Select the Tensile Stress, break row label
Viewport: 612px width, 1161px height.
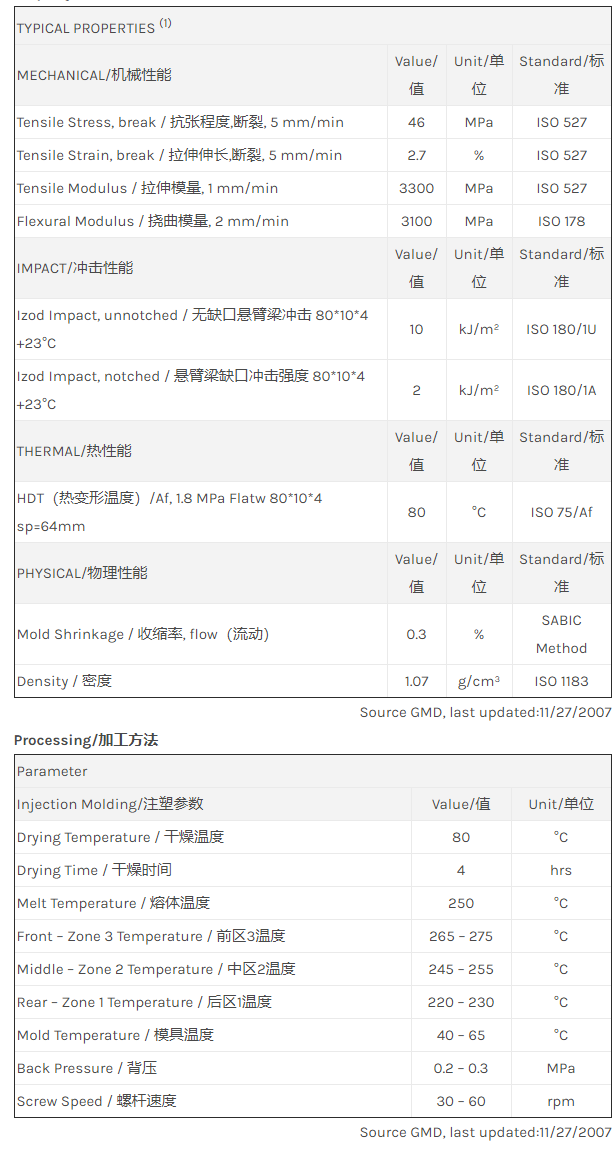(x=180, y=123)
